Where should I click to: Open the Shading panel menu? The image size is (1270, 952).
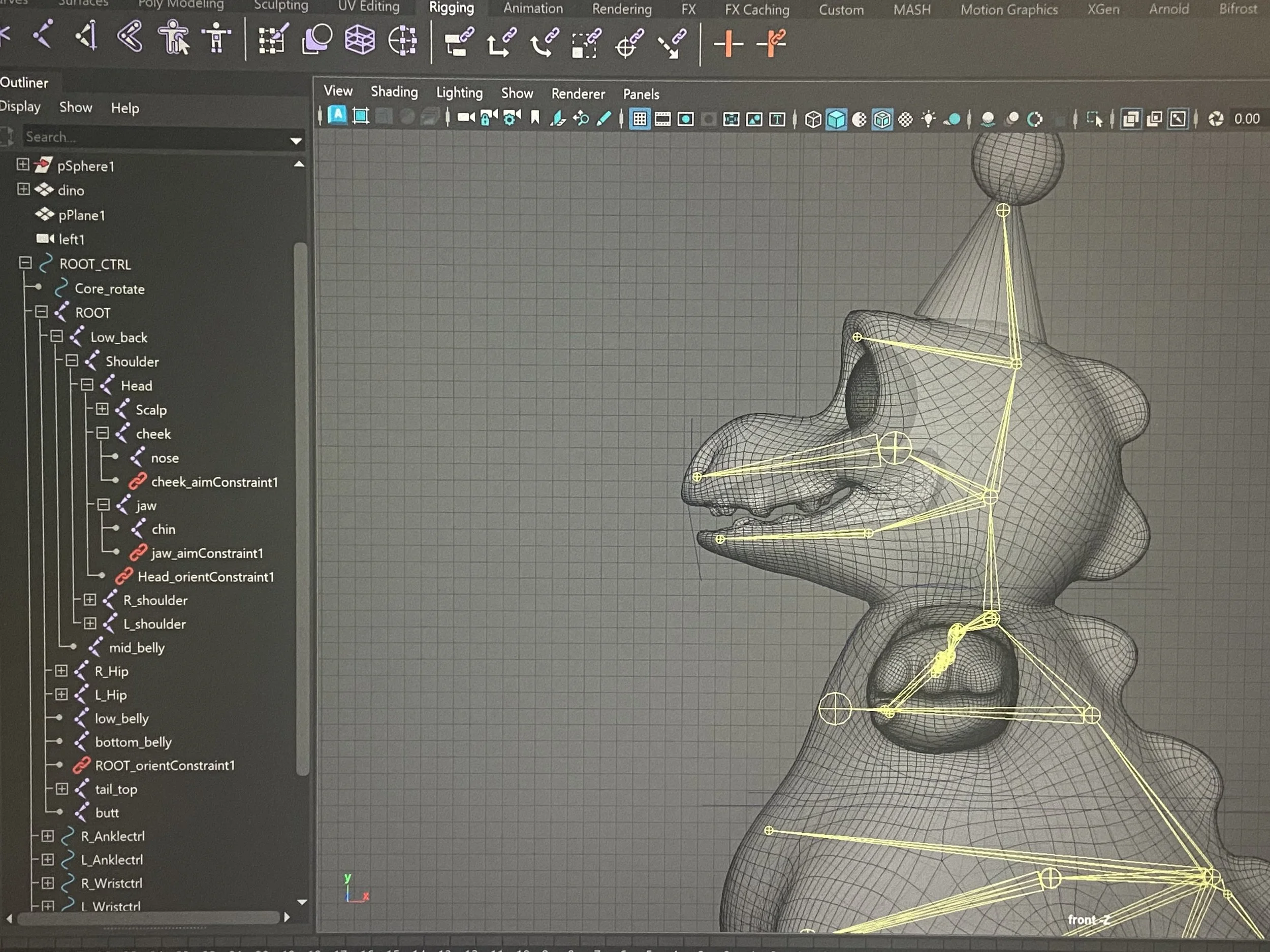tap(394, 92)
